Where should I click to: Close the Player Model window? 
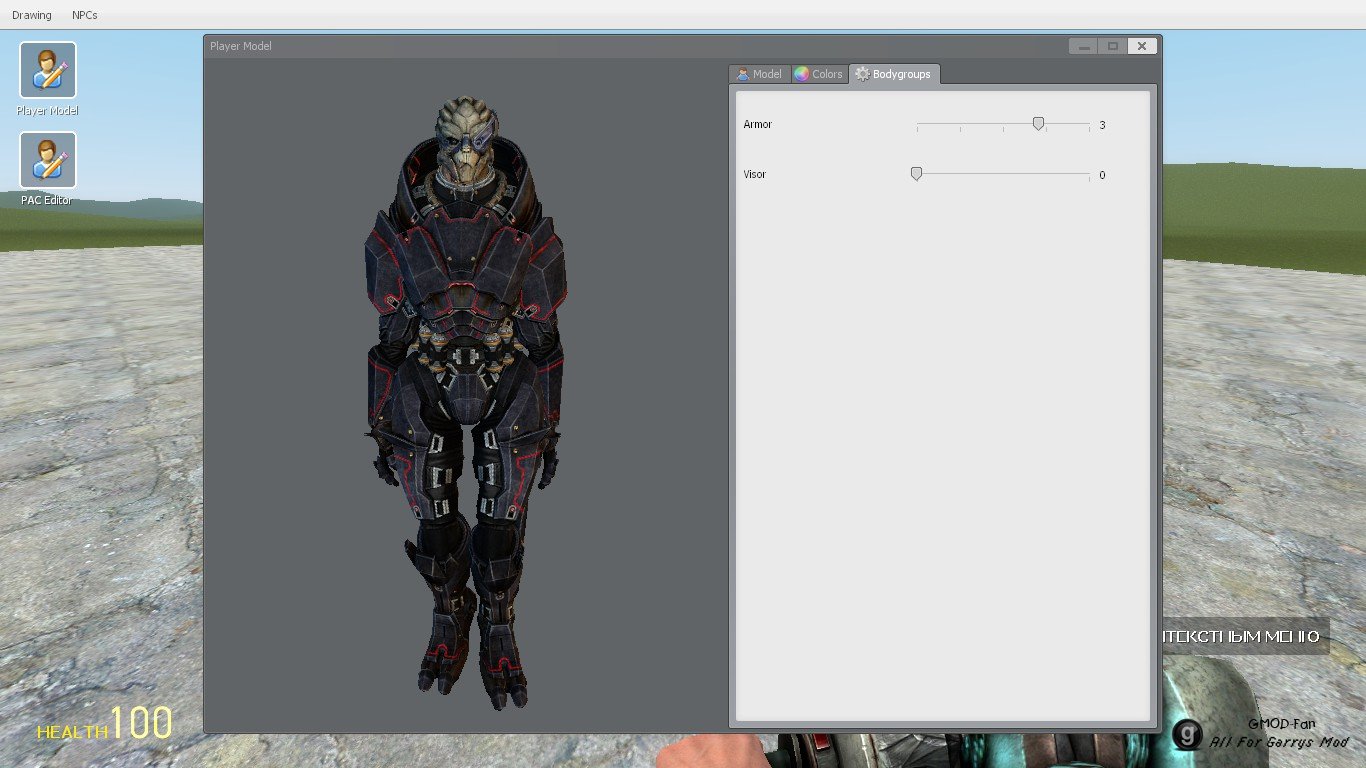[x=1142, y=46]
